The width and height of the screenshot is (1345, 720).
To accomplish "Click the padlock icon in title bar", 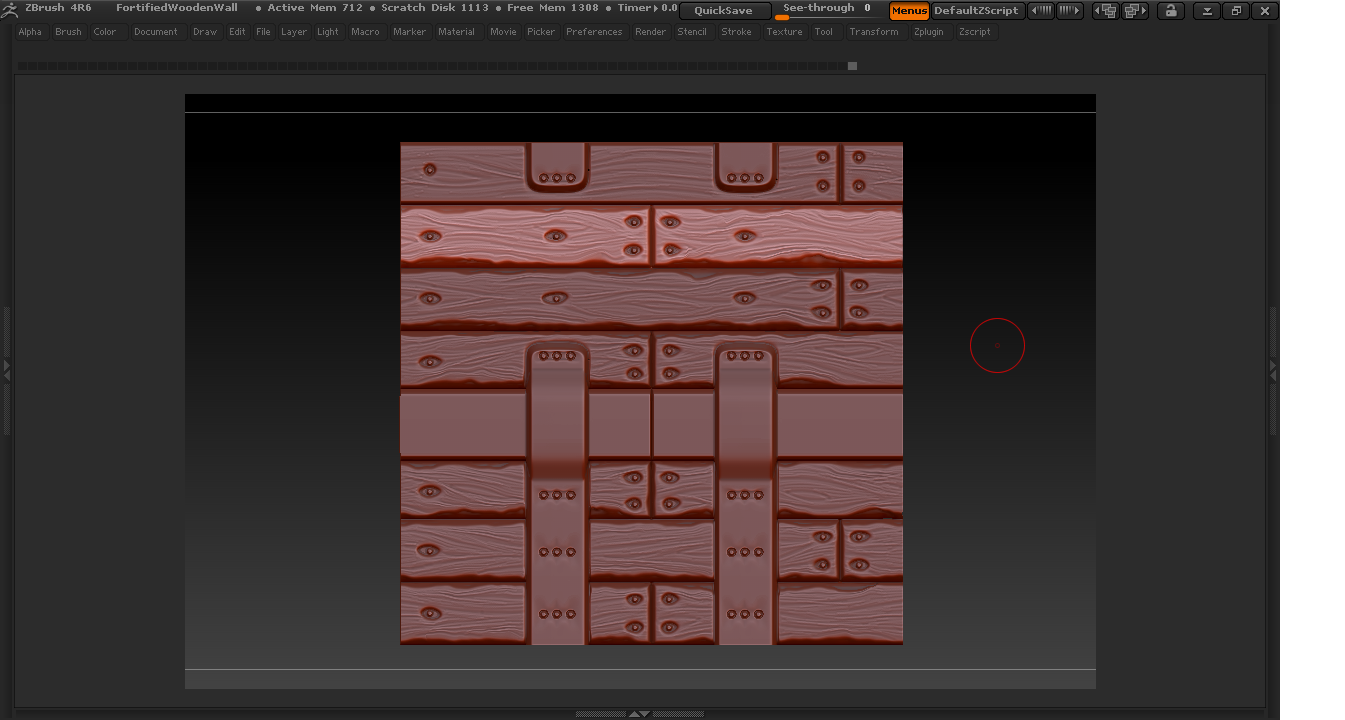I will (x=1170, y=11).
